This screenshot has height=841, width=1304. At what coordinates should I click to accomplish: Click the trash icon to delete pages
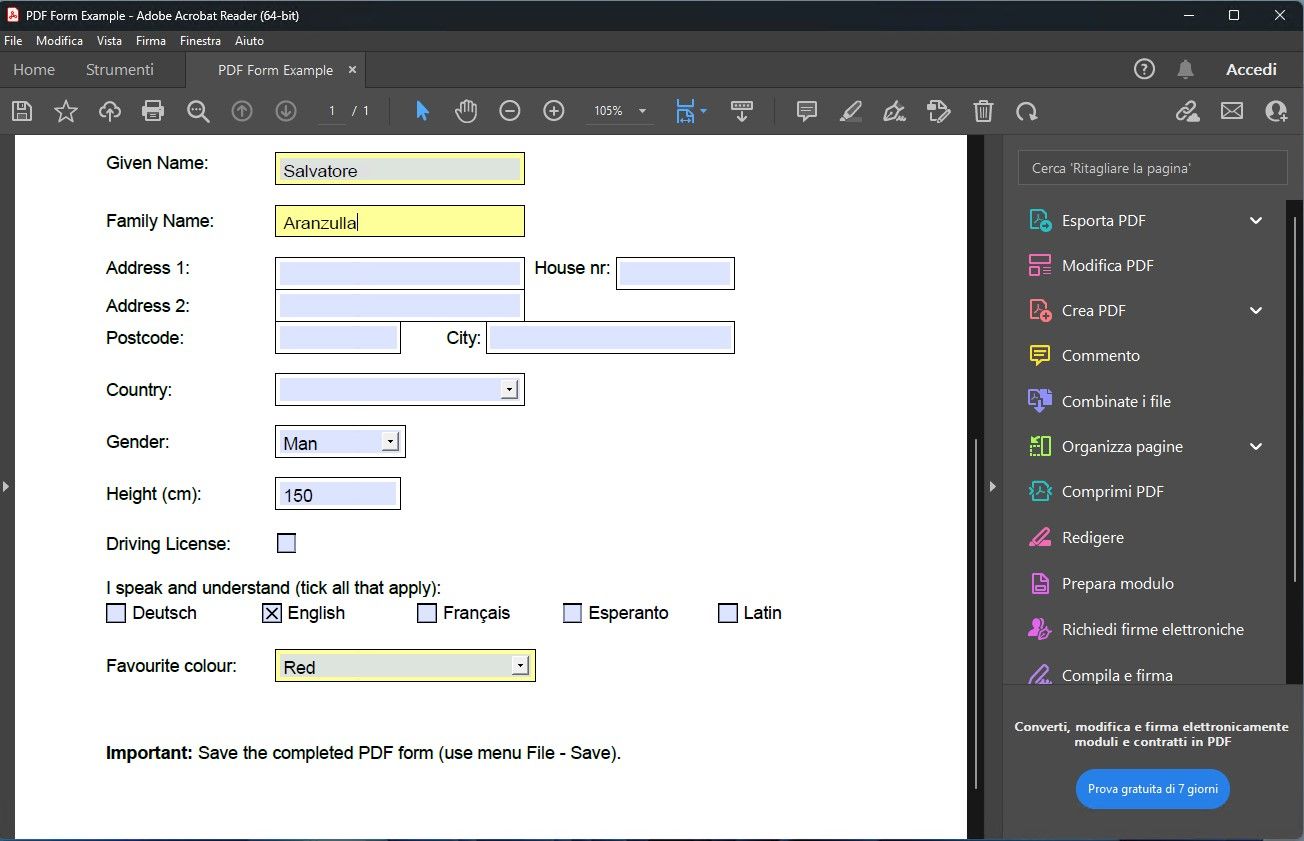[983, 111]
